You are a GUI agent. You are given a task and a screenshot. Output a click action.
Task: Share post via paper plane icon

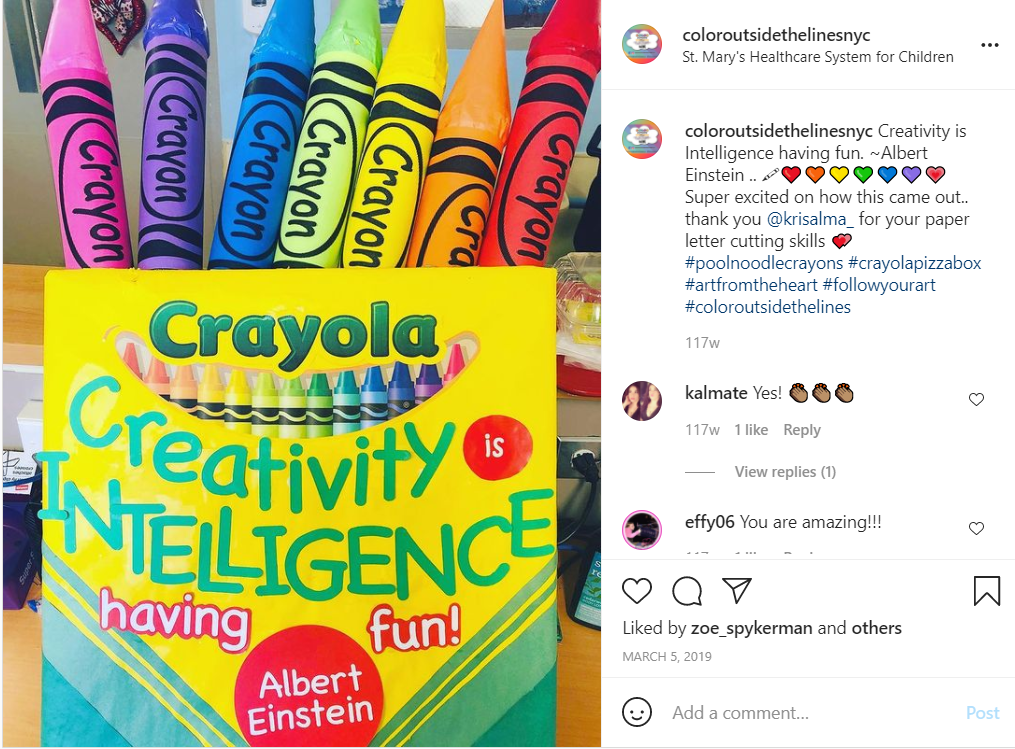[737, 590]
